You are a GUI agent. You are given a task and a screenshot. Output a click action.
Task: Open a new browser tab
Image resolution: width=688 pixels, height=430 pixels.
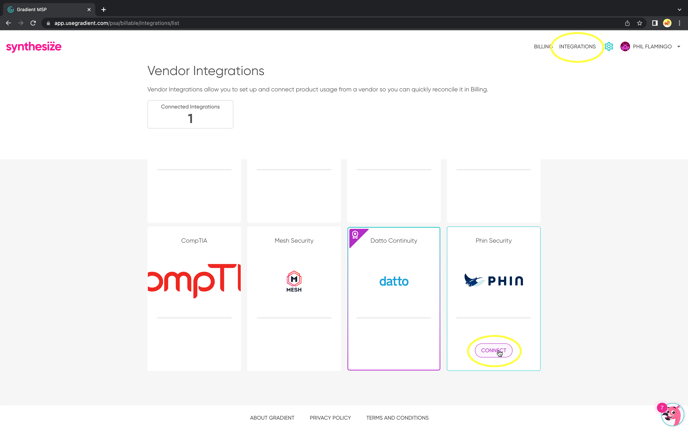click(x=104, y=9)
